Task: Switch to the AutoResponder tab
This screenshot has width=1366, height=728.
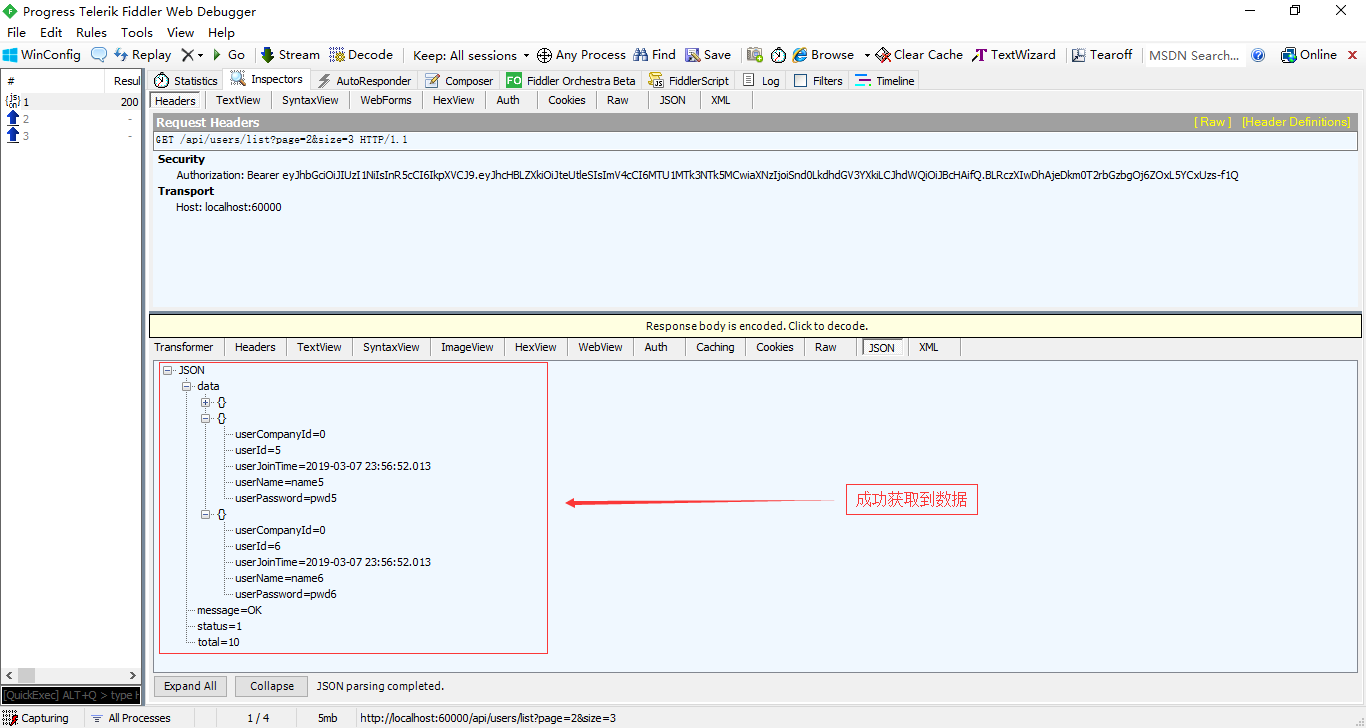Action: coord(364,81)
